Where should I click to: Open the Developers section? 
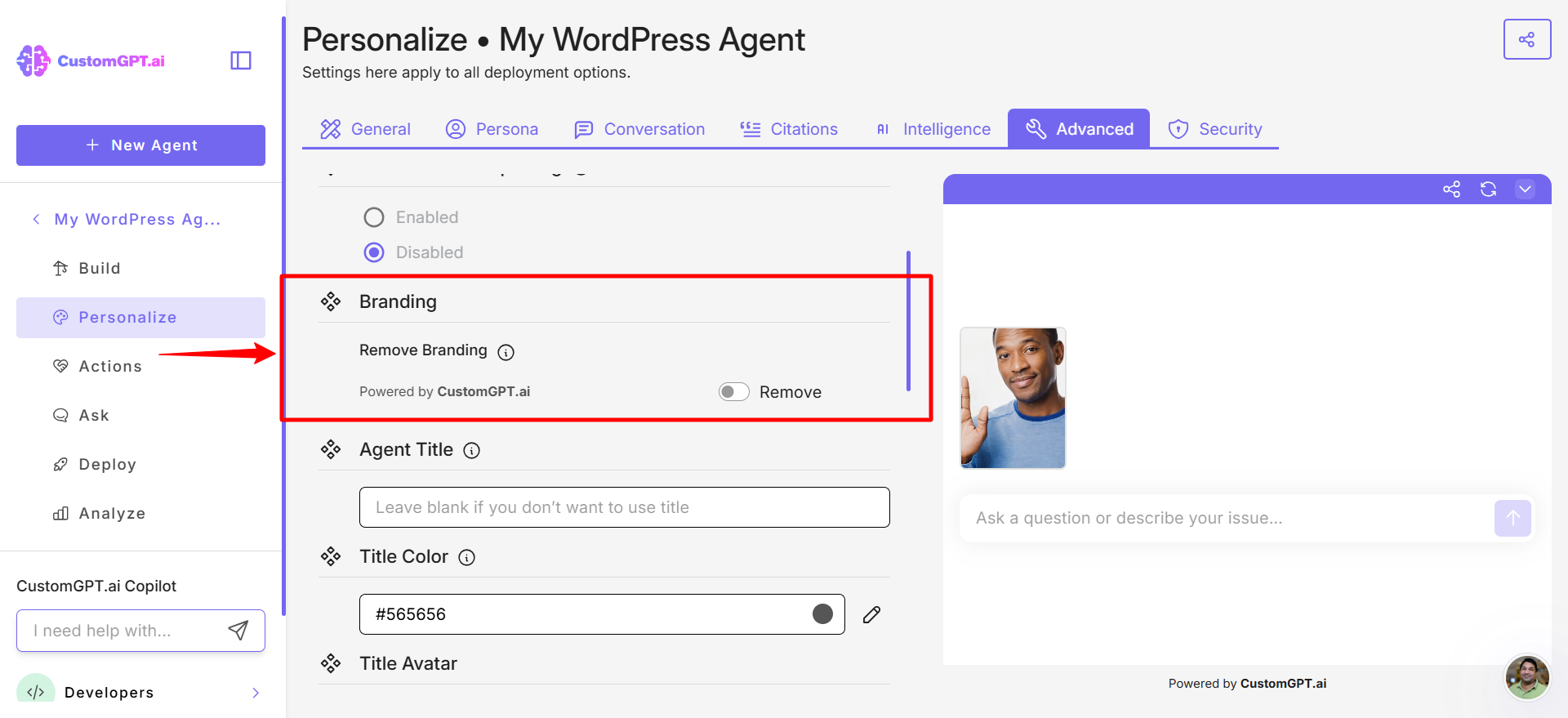(x=140, y=692)
